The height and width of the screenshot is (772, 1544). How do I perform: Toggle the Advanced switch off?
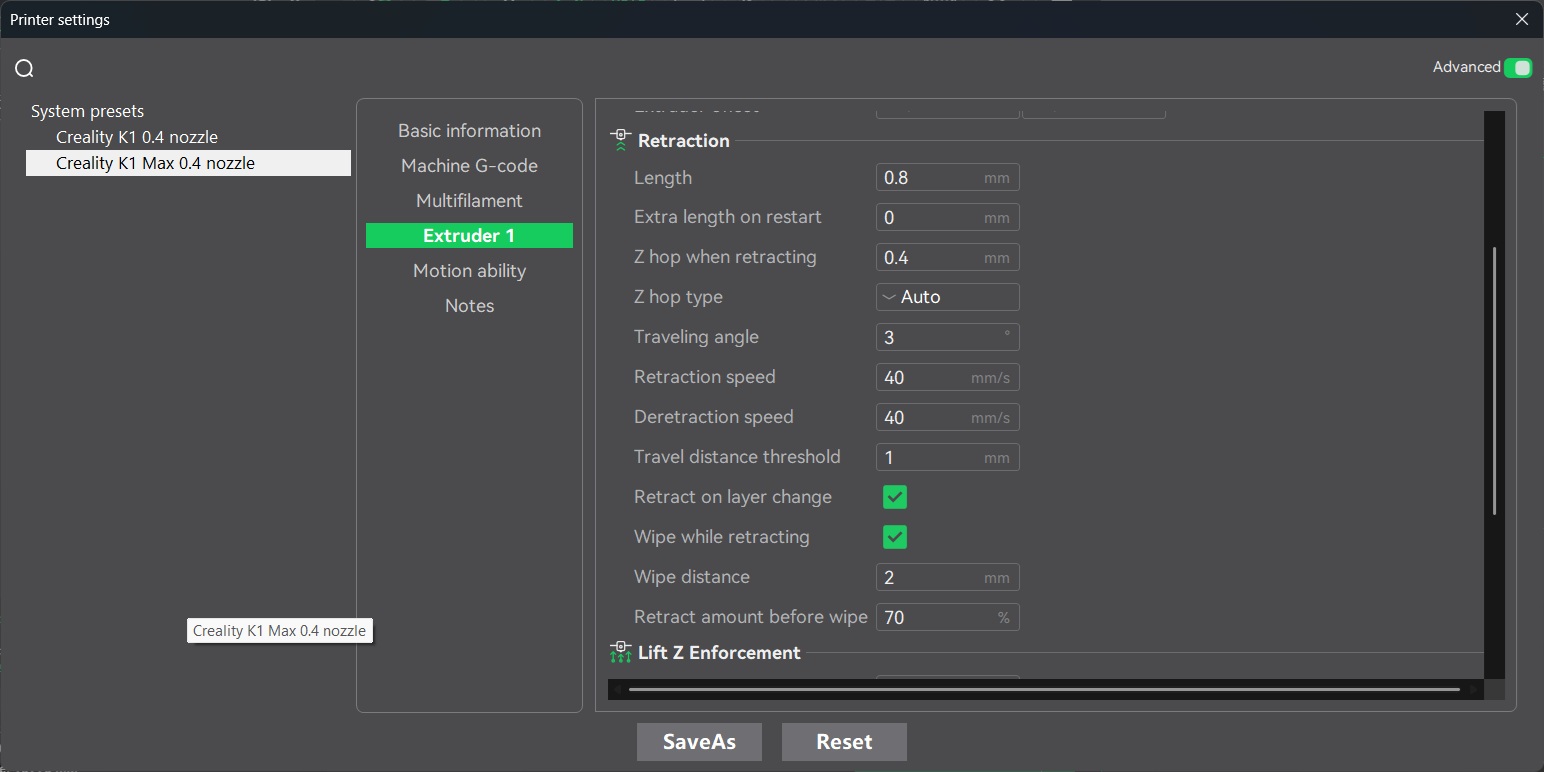tap(1518, 68)
